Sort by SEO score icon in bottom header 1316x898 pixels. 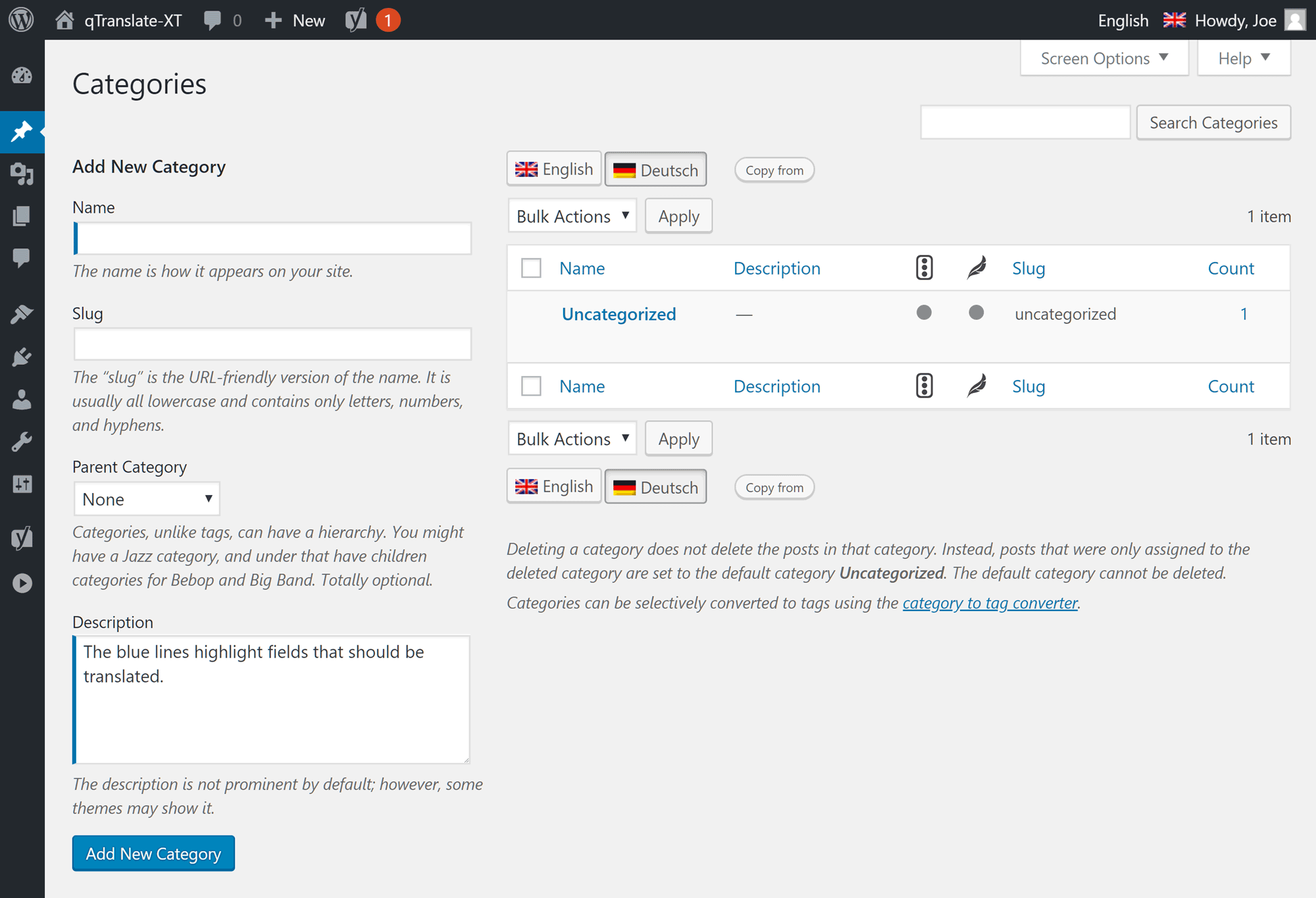click(x=924, y=386)
